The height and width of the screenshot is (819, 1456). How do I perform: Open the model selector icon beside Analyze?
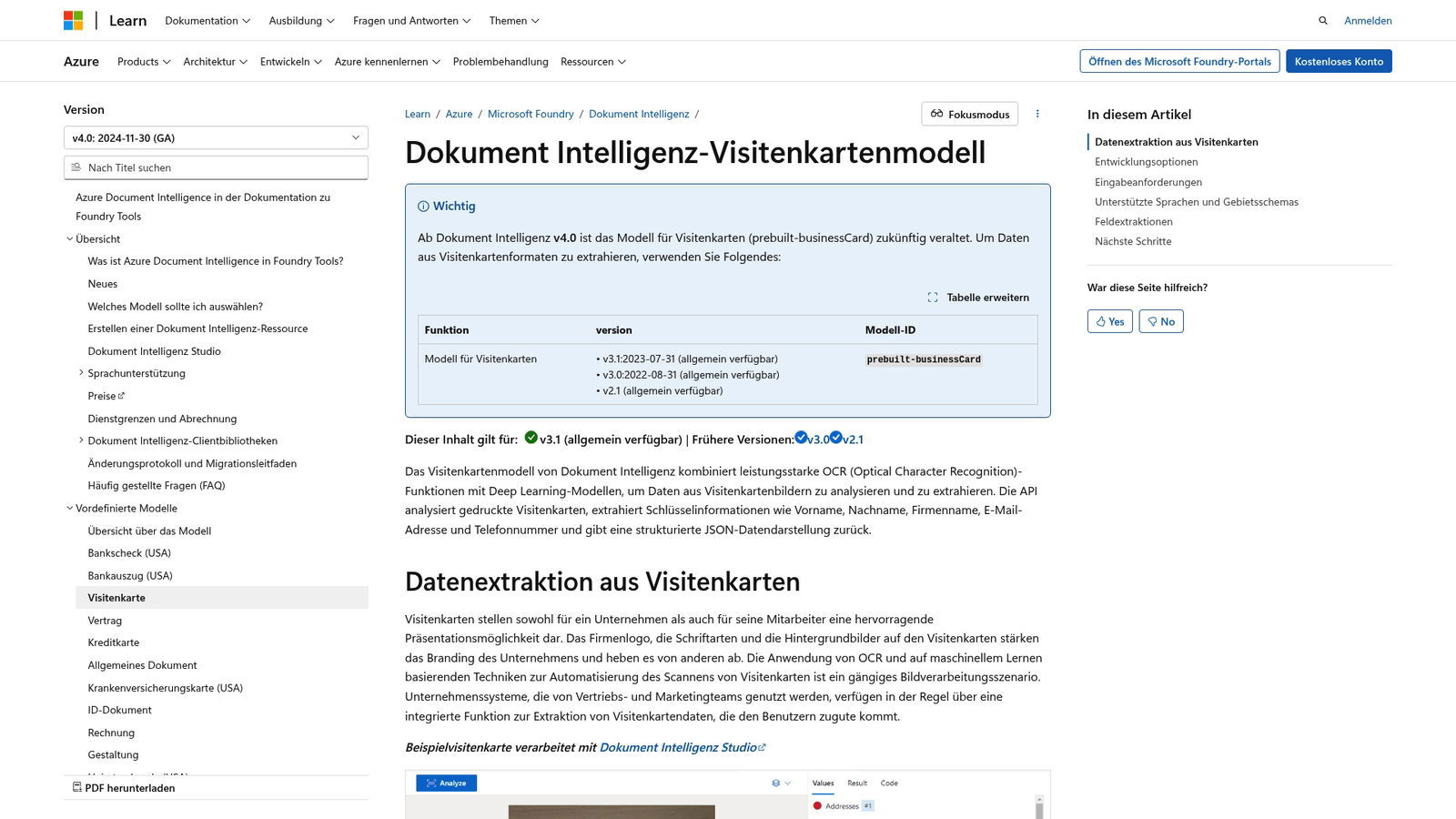(776, 783)
